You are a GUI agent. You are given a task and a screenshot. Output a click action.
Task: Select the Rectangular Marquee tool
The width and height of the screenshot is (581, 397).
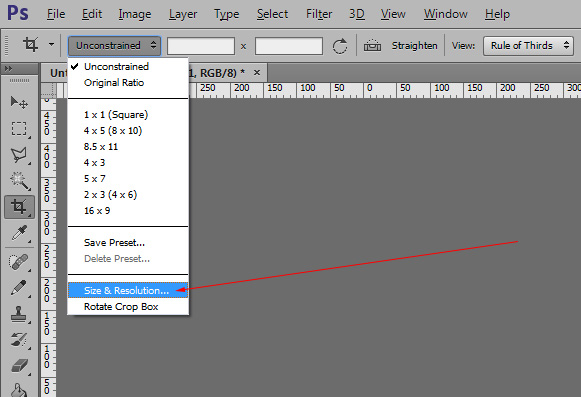(19, 129)
